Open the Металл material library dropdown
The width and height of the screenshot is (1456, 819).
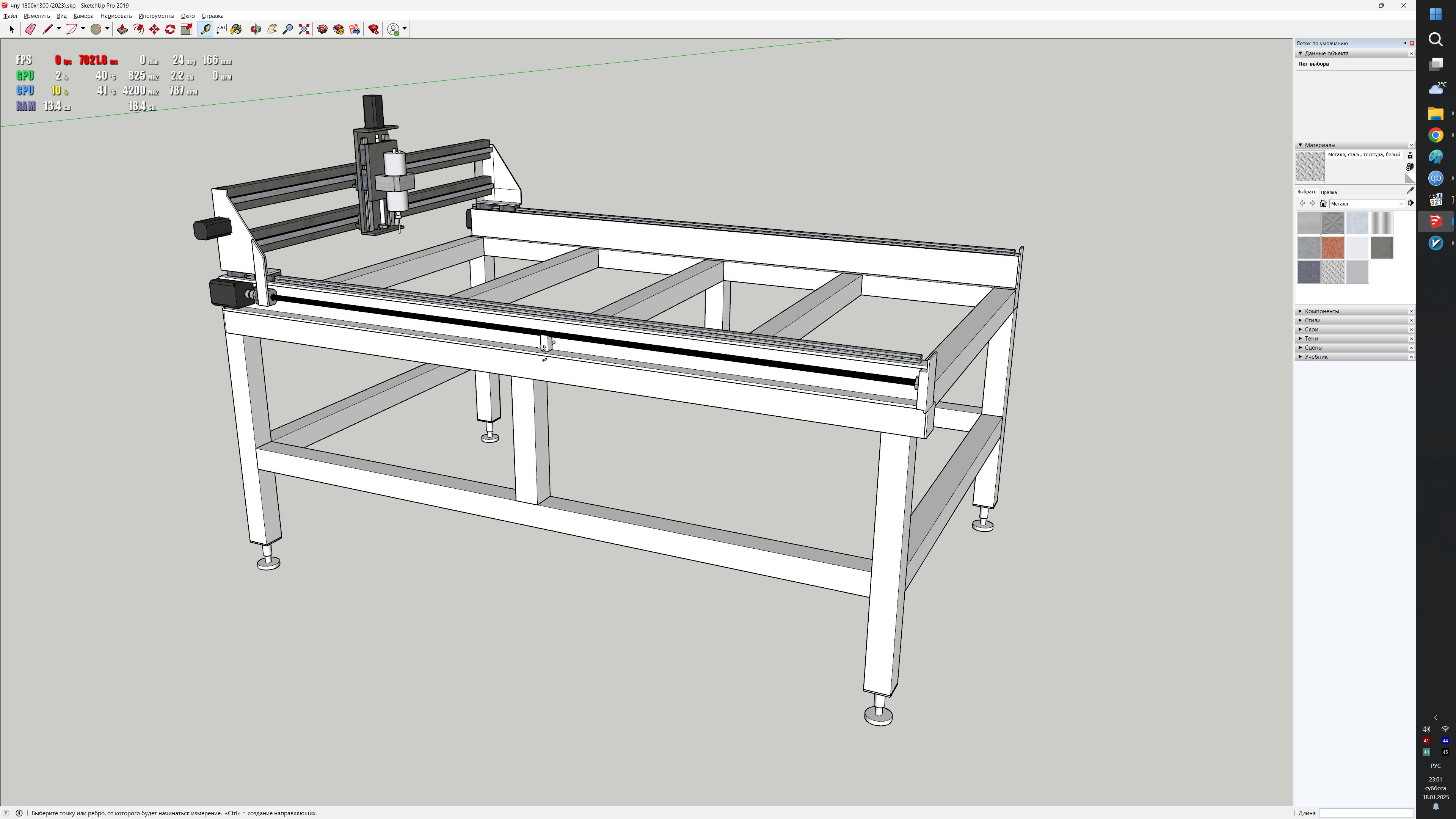[x=1366, y=204]
